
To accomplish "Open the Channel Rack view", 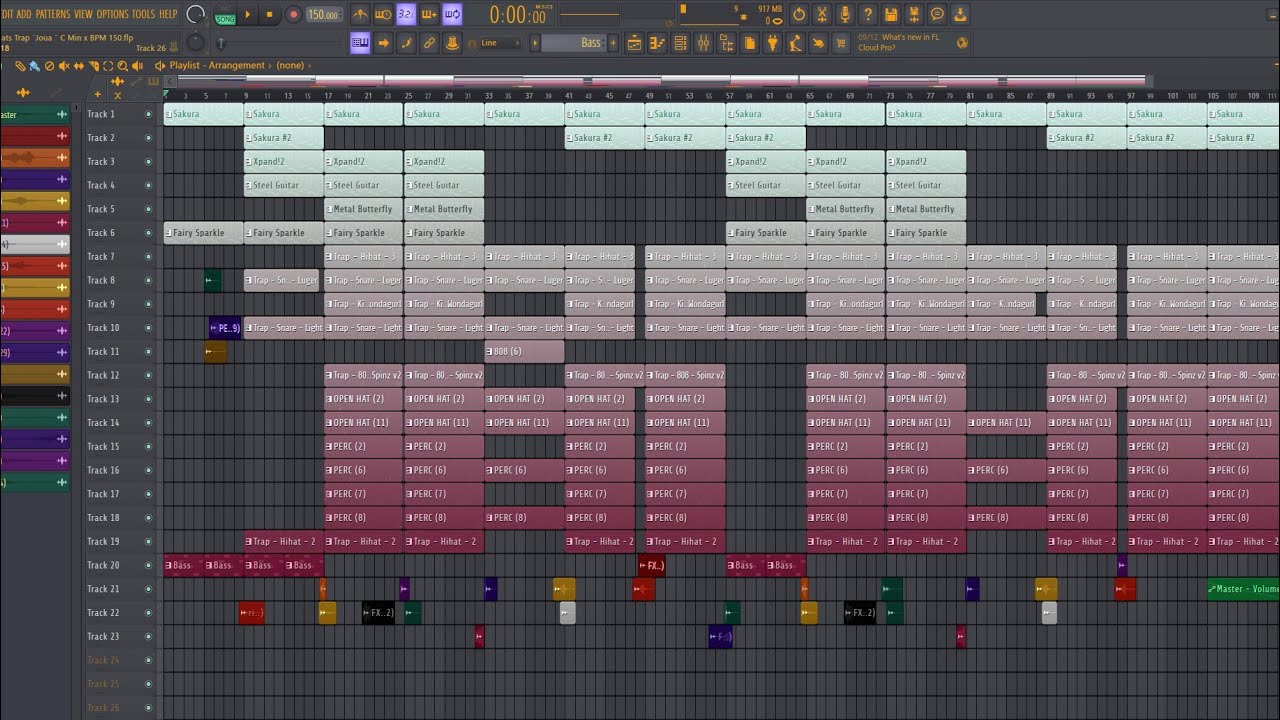I will [x=680, y=43].
